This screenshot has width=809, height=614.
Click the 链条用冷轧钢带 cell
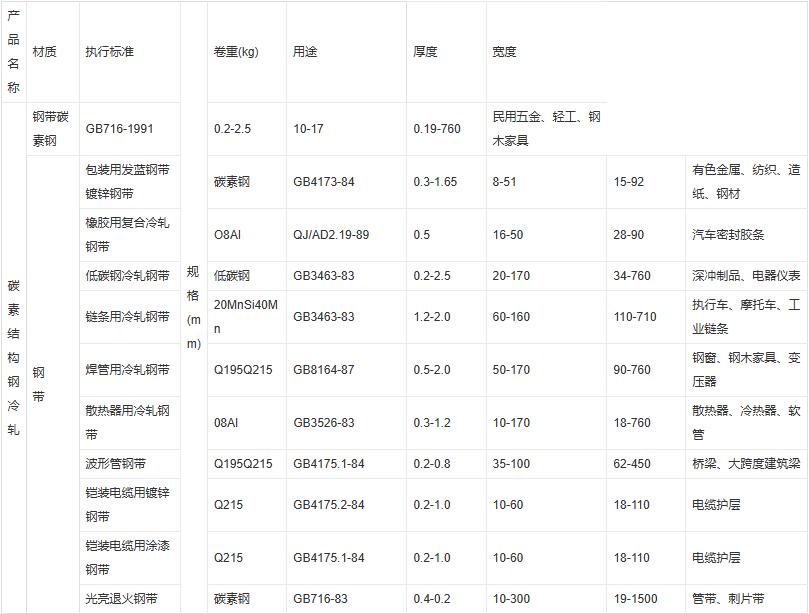[128, 317]
